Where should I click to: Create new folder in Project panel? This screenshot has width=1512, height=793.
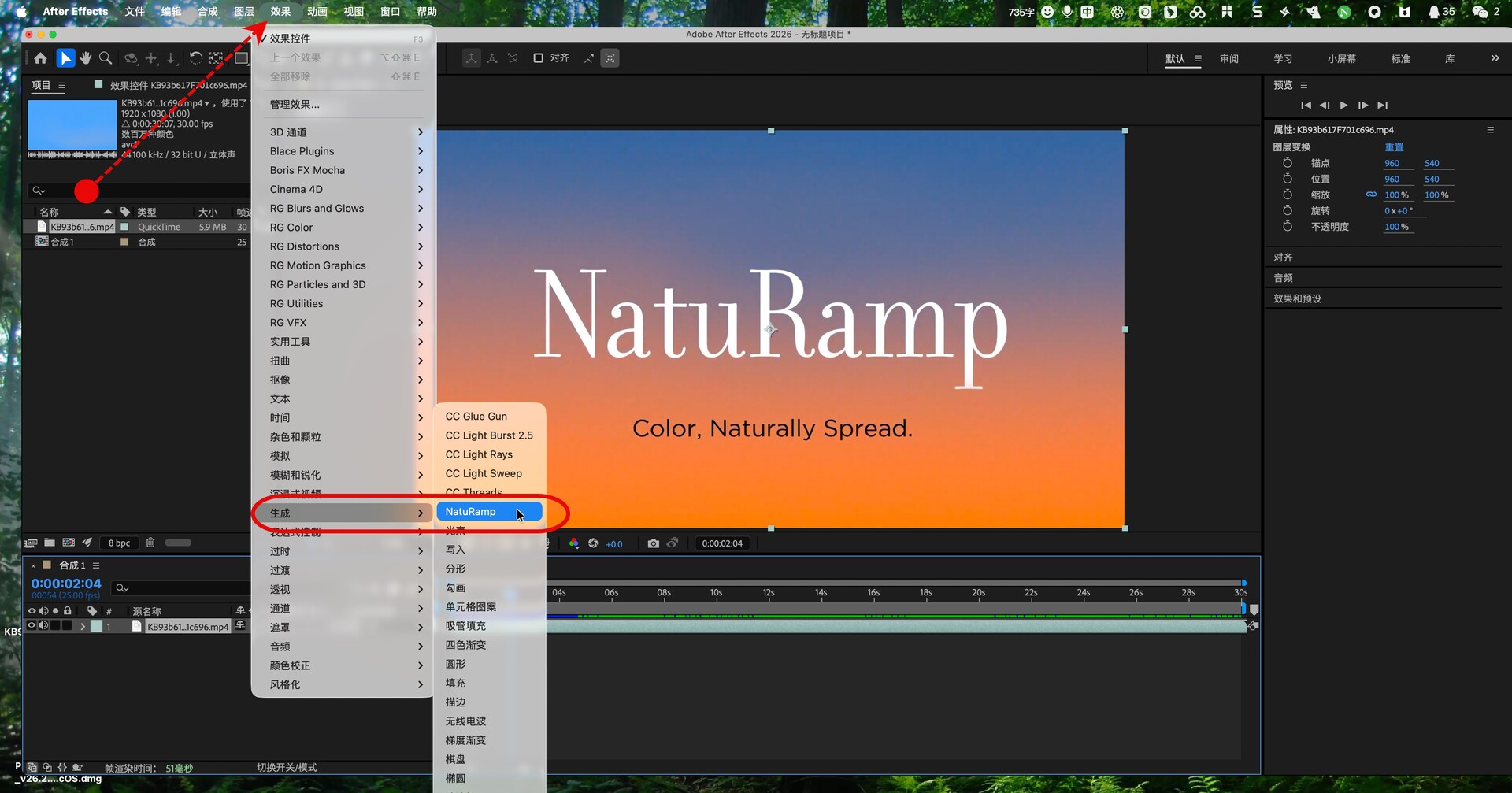click(x=50, y=543)
